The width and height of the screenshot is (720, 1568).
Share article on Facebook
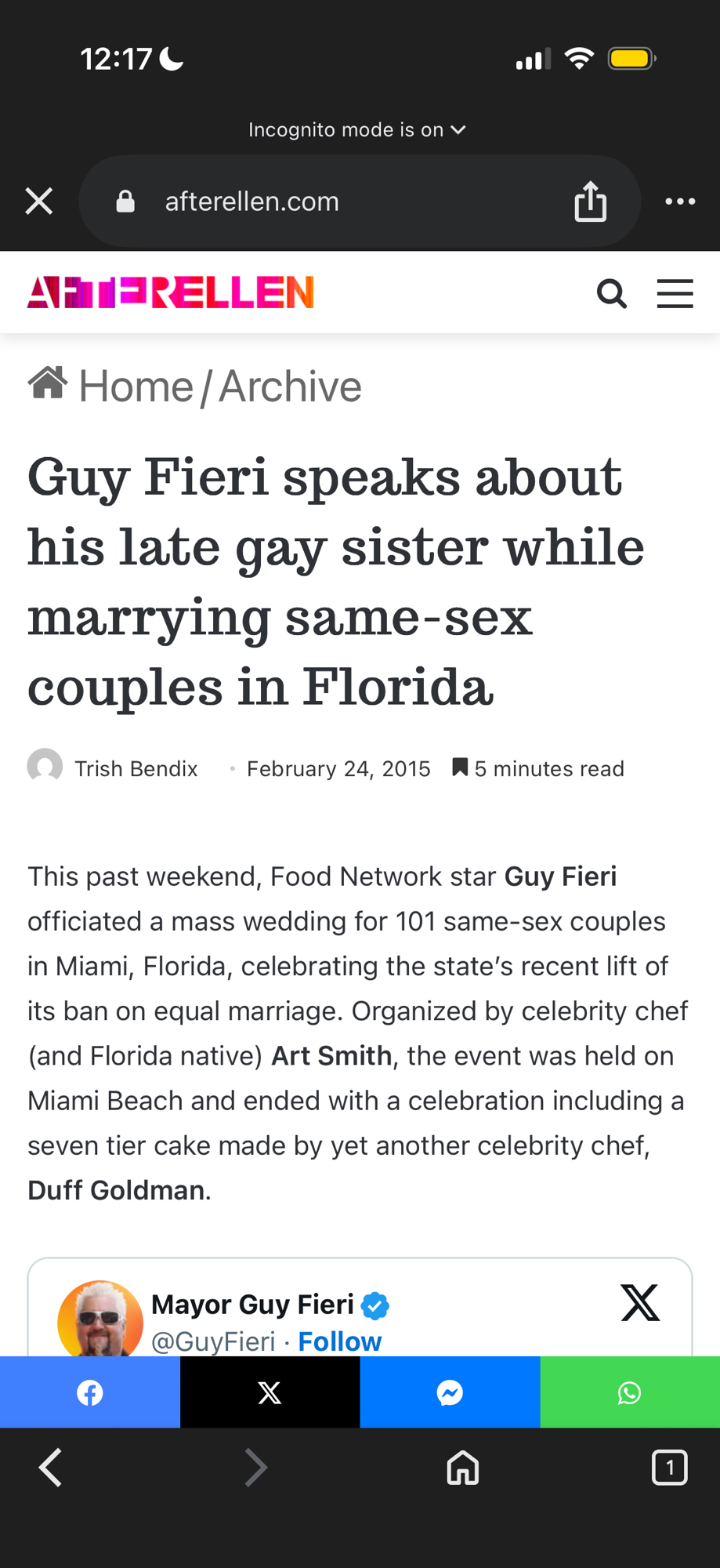point(90,1392)
